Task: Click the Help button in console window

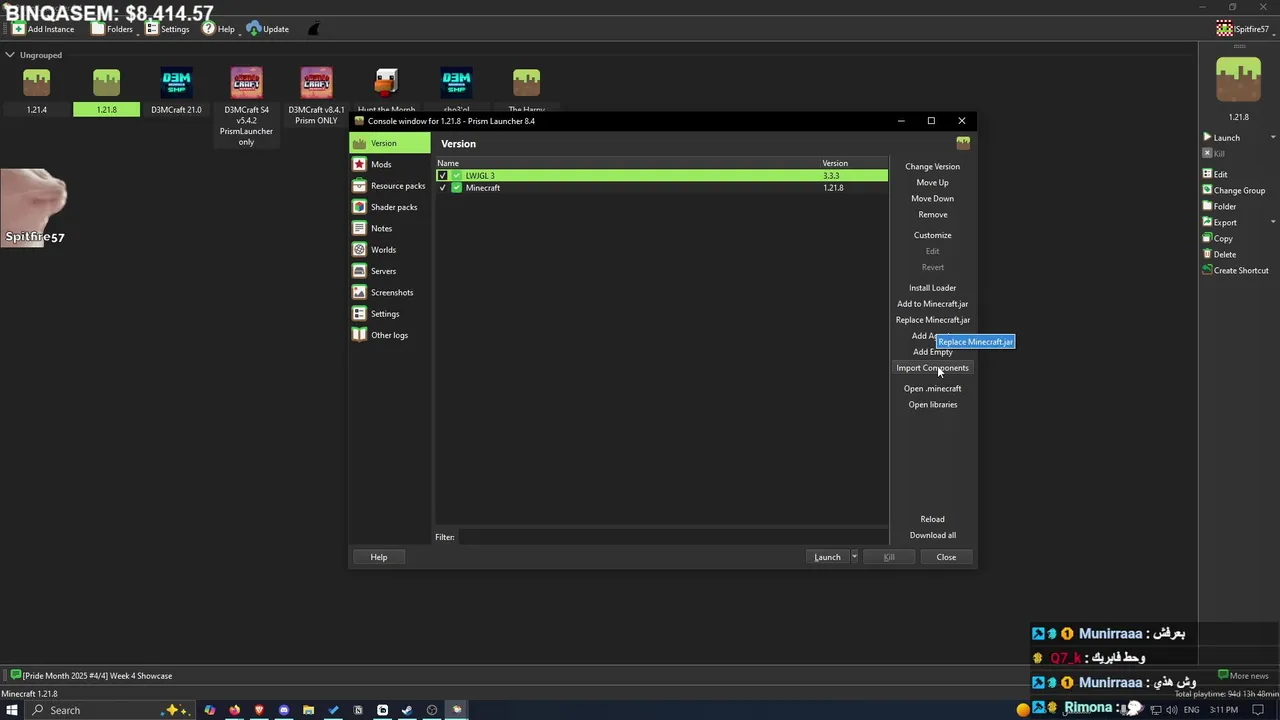Action: click(379, 557)
